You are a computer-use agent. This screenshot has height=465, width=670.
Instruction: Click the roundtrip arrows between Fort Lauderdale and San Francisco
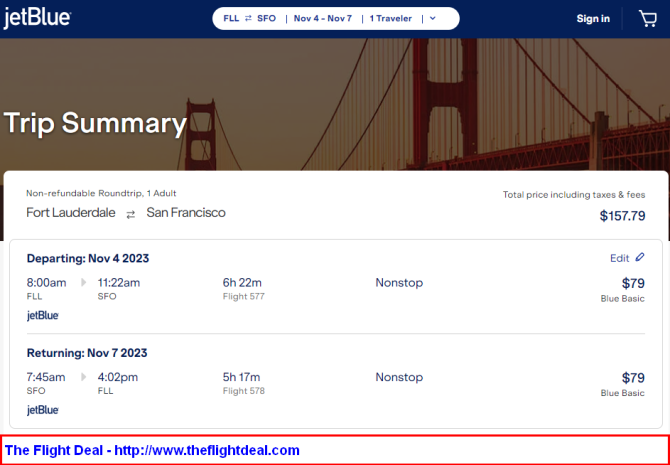131,215
